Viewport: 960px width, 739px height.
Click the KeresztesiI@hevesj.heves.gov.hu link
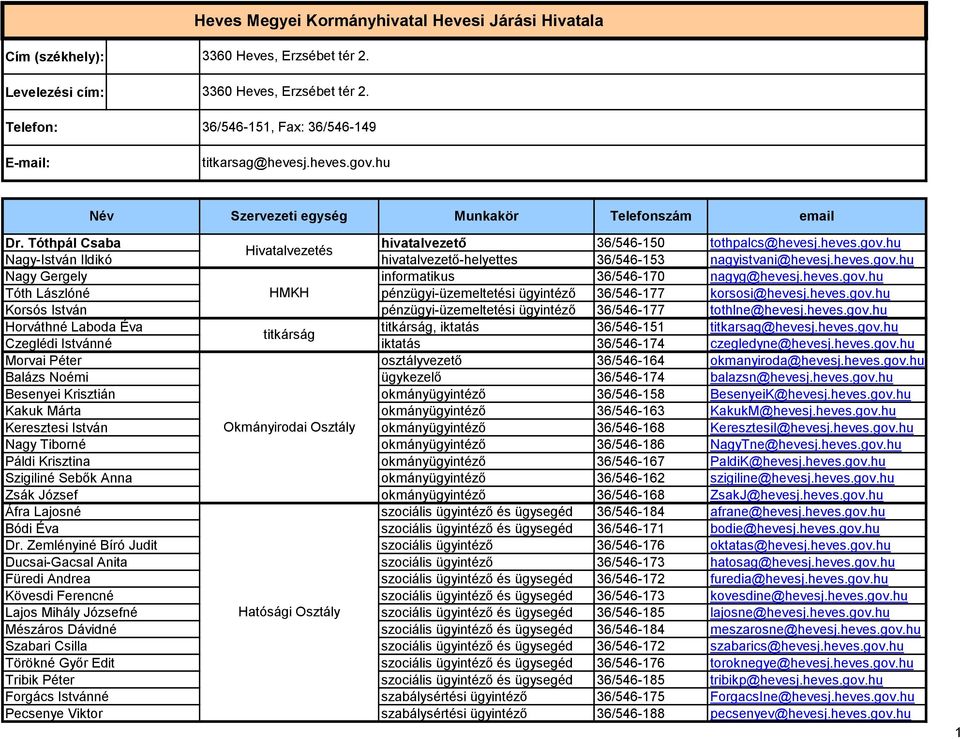(812, 428)
